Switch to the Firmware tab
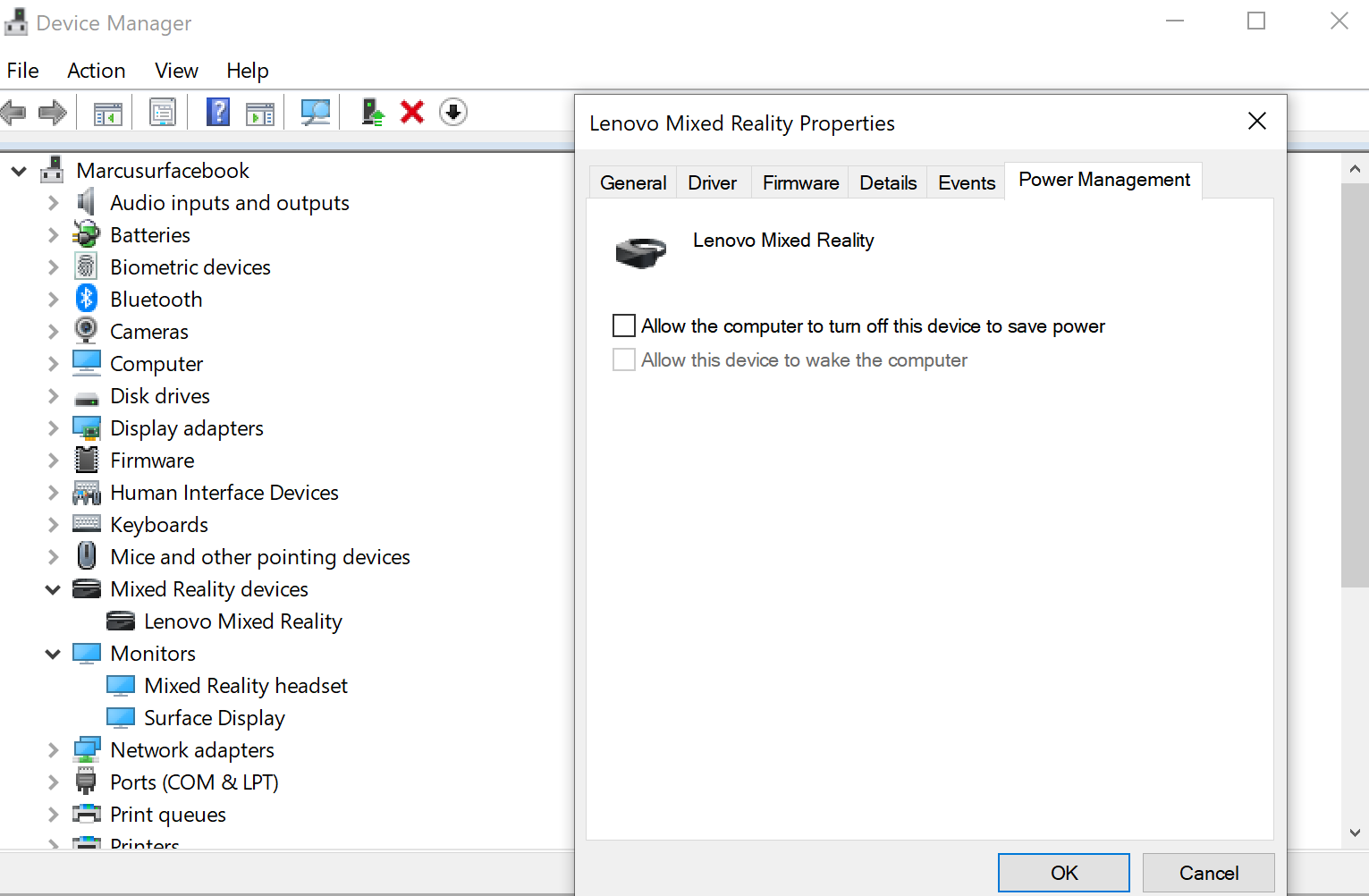Viewport: 1369px width, 896px height. [x=800, y=182]
